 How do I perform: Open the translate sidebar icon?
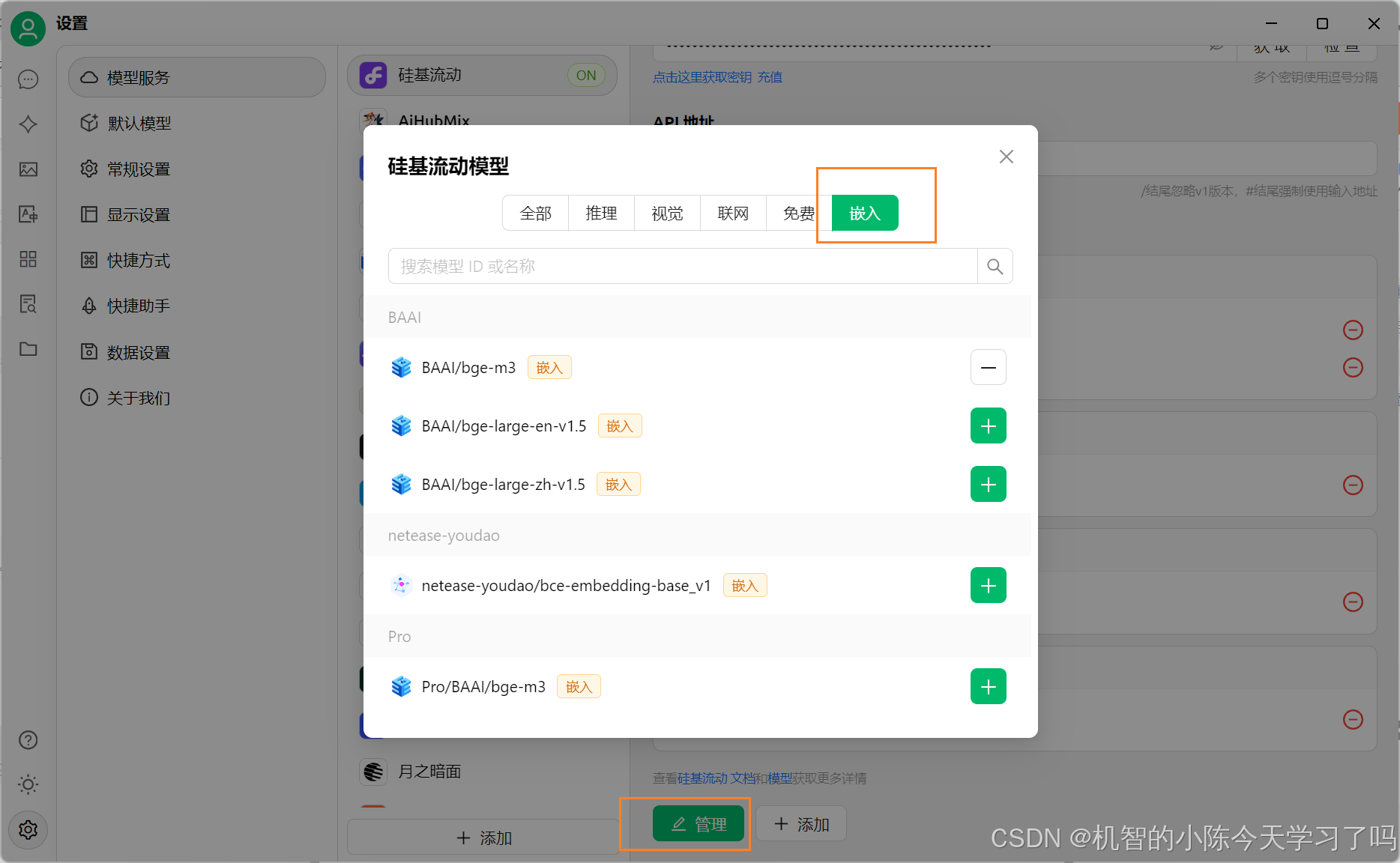(x=28, y=214)
